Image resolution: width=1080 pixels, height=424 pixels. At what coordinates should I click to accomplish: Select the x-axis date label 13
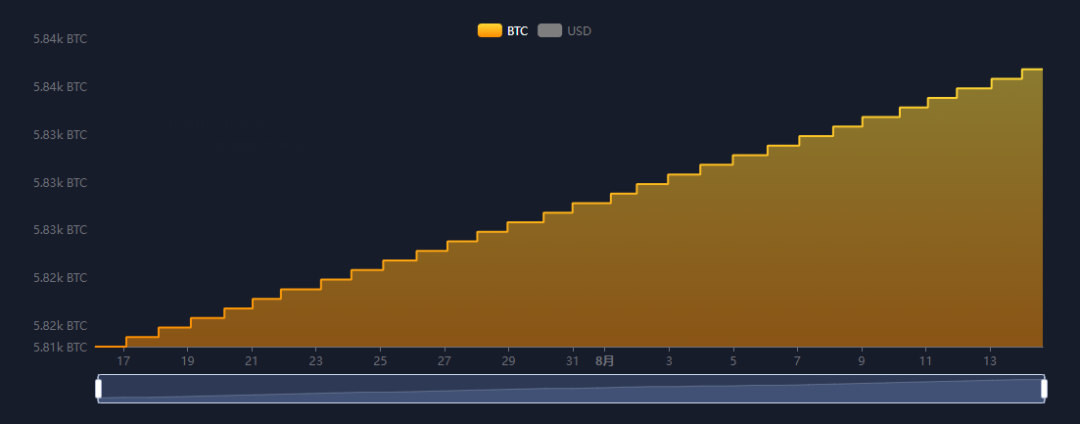pyautogui.click(x=990, y=361)
